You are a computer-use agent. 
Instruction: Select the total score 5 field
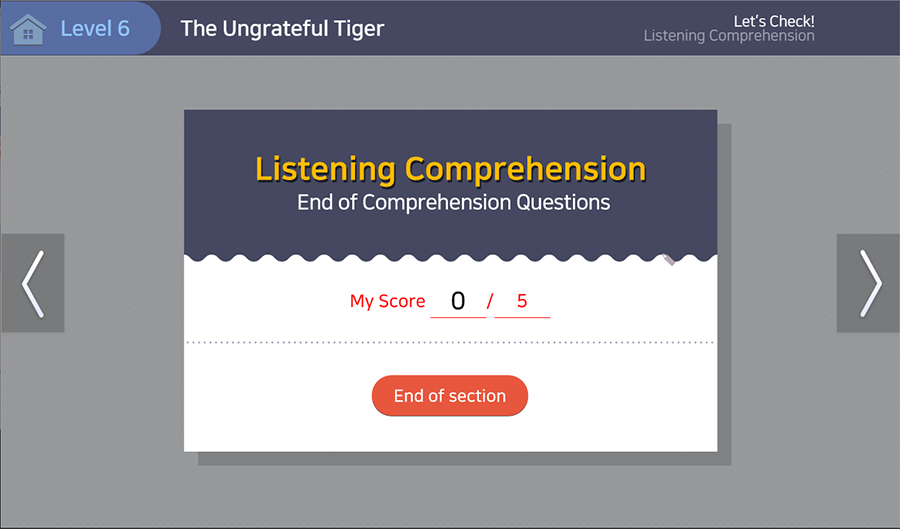[522, 301]
